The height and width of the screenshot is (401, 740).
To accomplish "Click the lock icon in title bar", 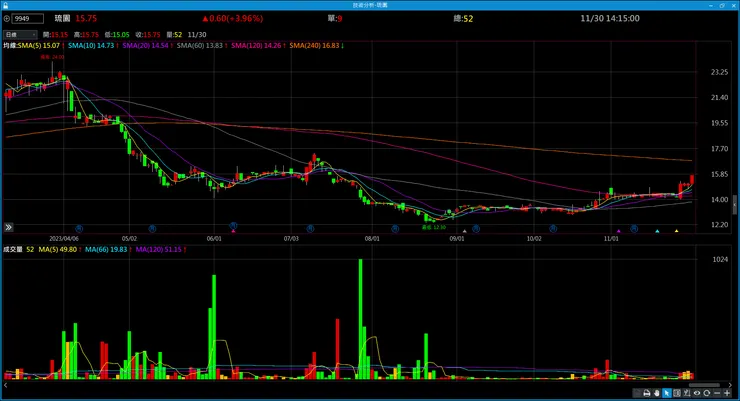I will pos(5,5).
